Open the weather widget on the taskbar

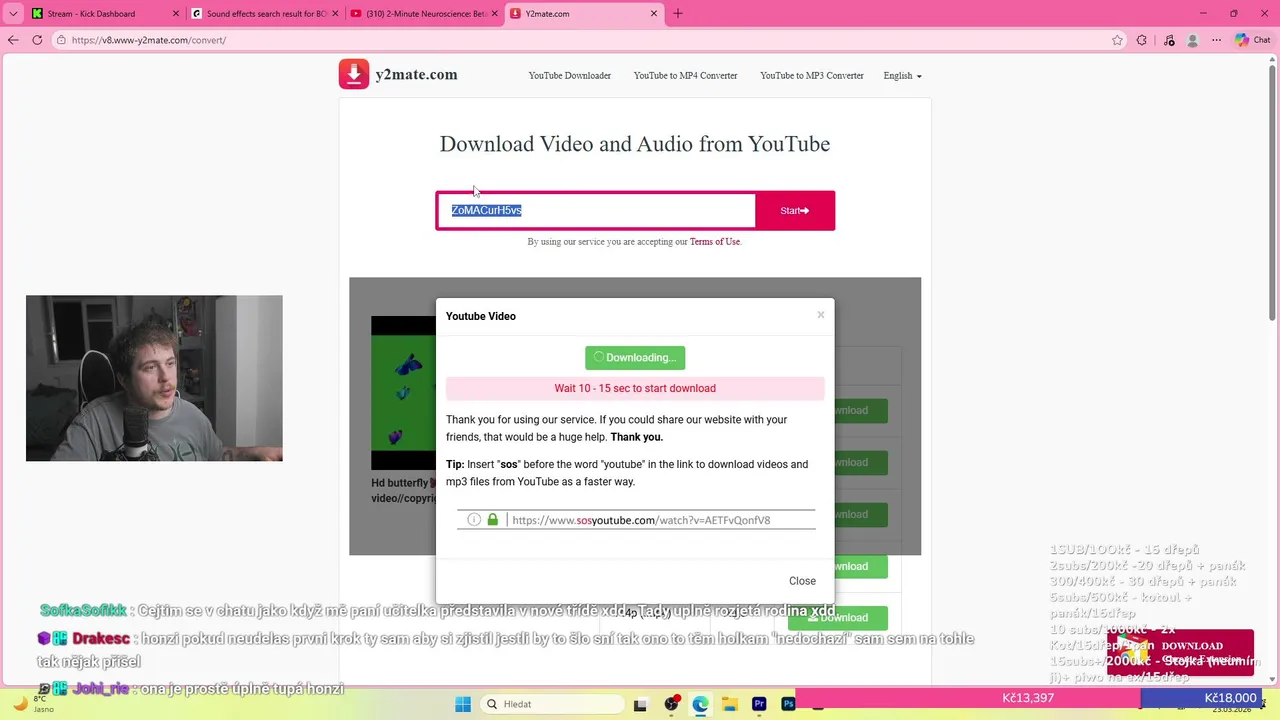[32, 704]
